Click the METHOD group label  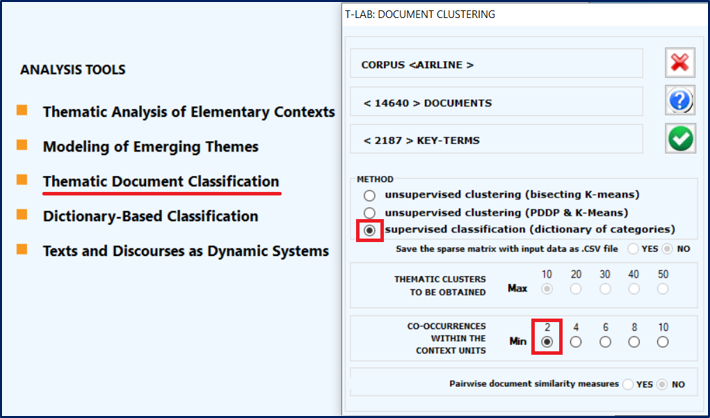[375, 179]
